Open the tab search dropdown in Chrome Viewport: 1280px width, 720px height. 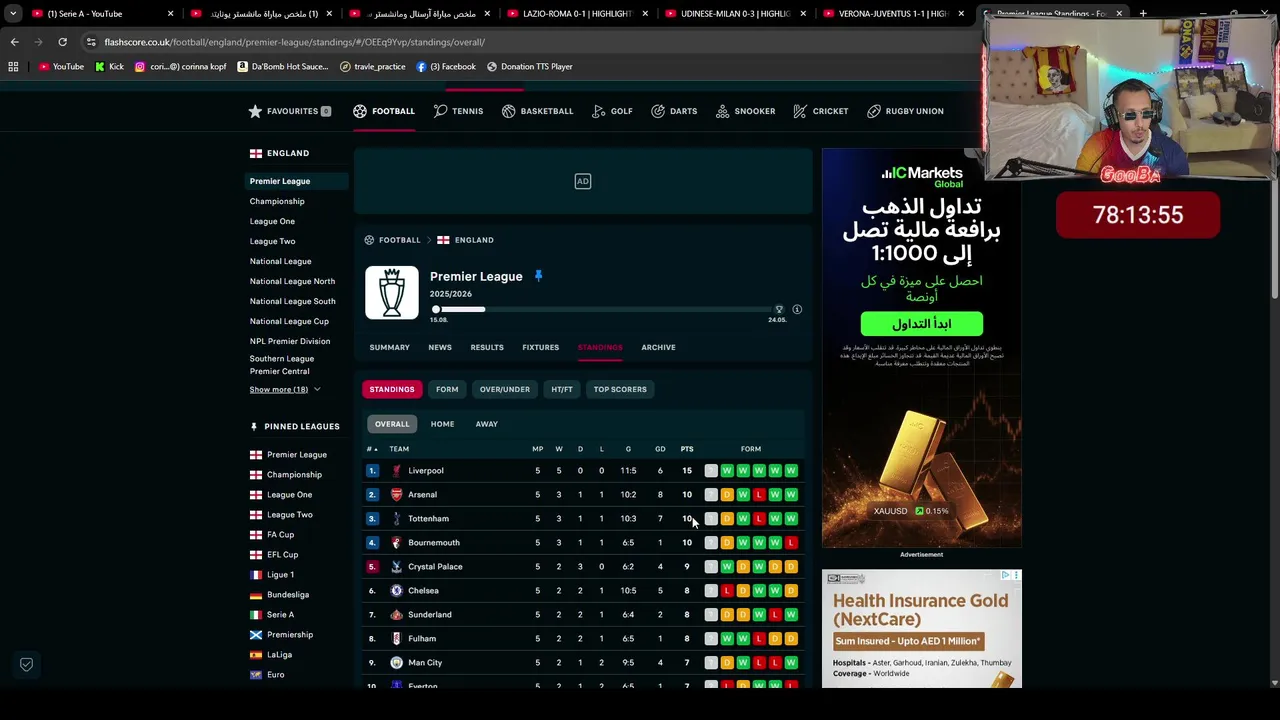tap(13, 13)
